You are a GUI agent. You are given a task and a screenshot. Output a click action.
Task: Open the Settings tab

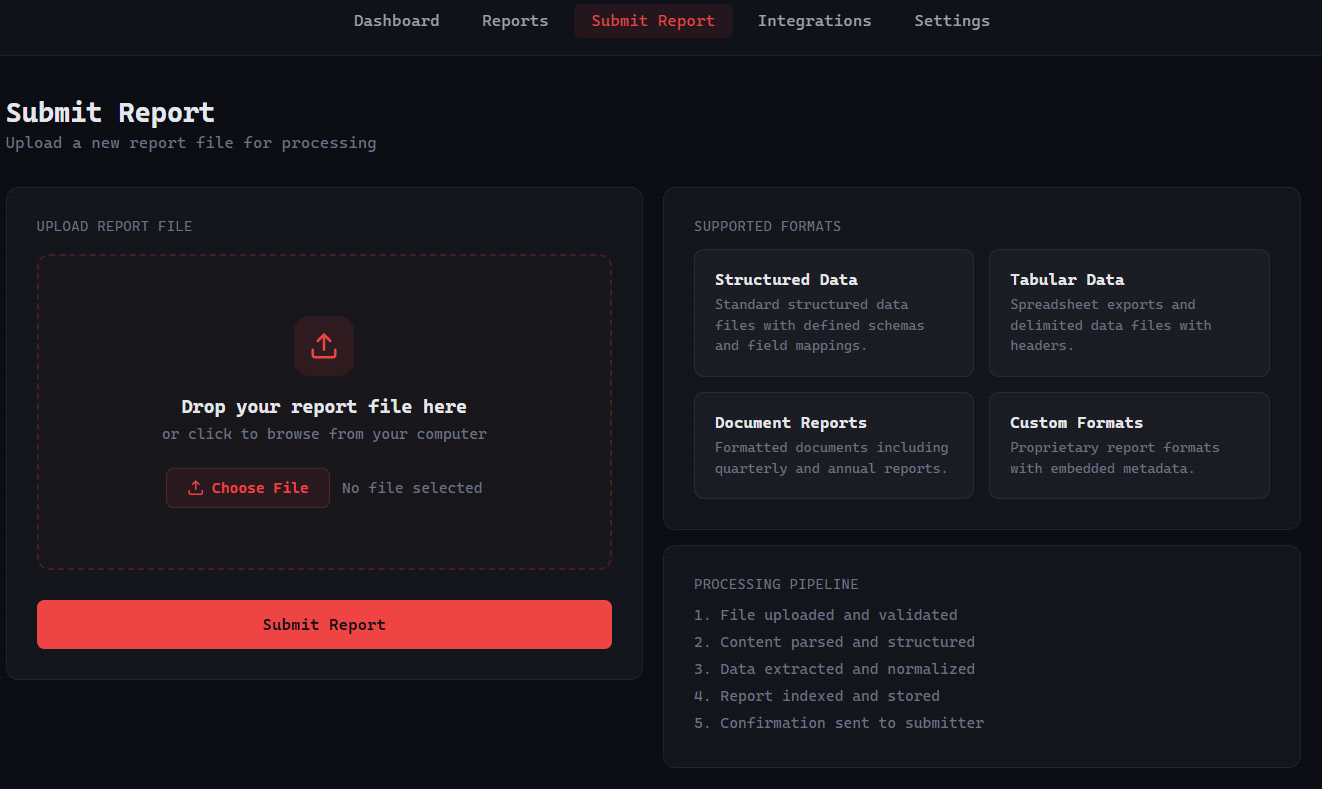952,21
